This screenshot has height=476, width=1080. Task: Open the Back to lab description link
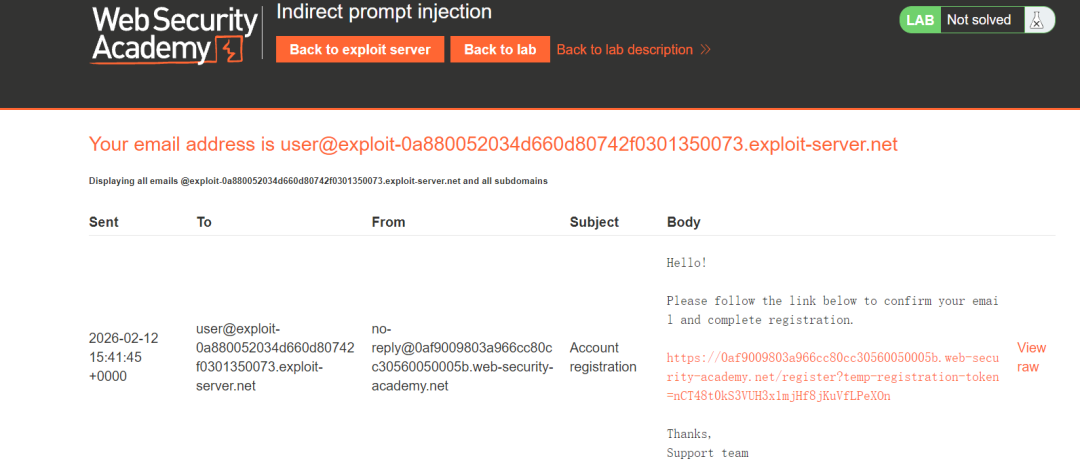624,50
